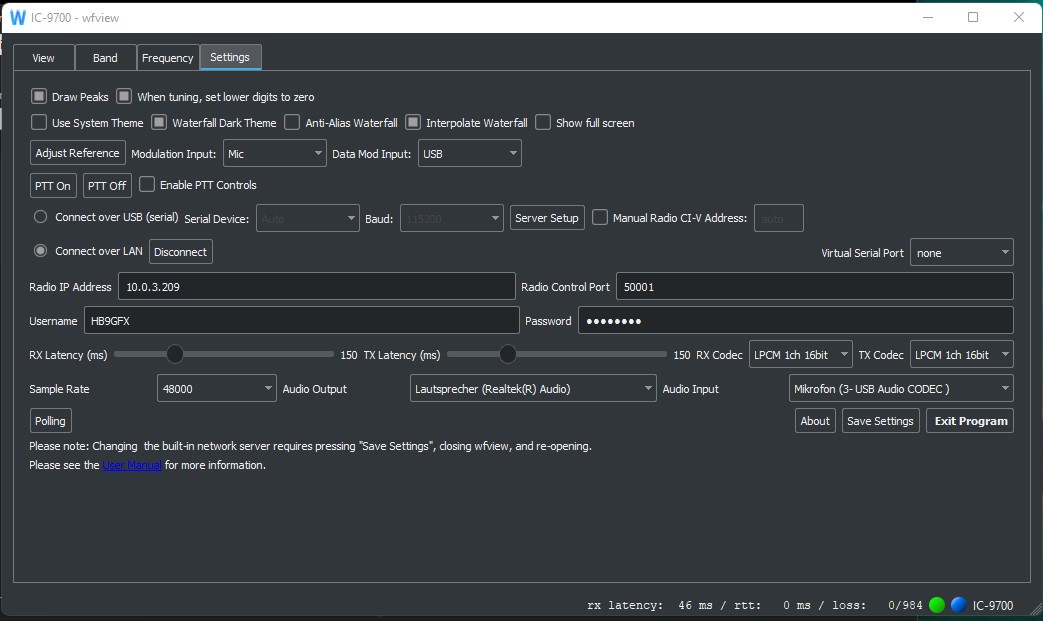Click the RX Latency slider handle
This screenshot has width=1043, height=621.
pos(175,354)
